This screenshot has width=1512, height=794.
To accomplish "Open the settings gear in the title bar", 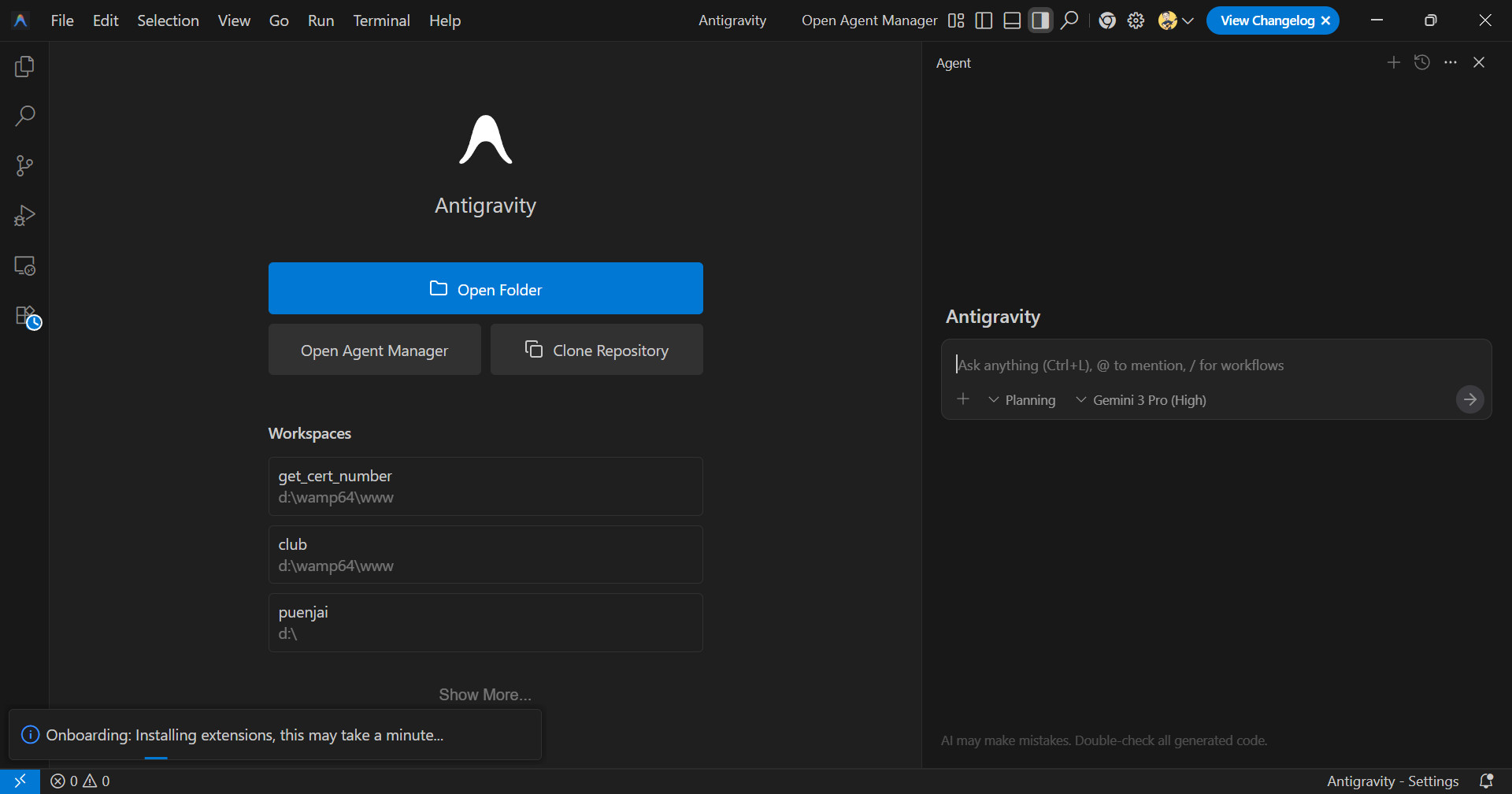I will [1136, 20].
